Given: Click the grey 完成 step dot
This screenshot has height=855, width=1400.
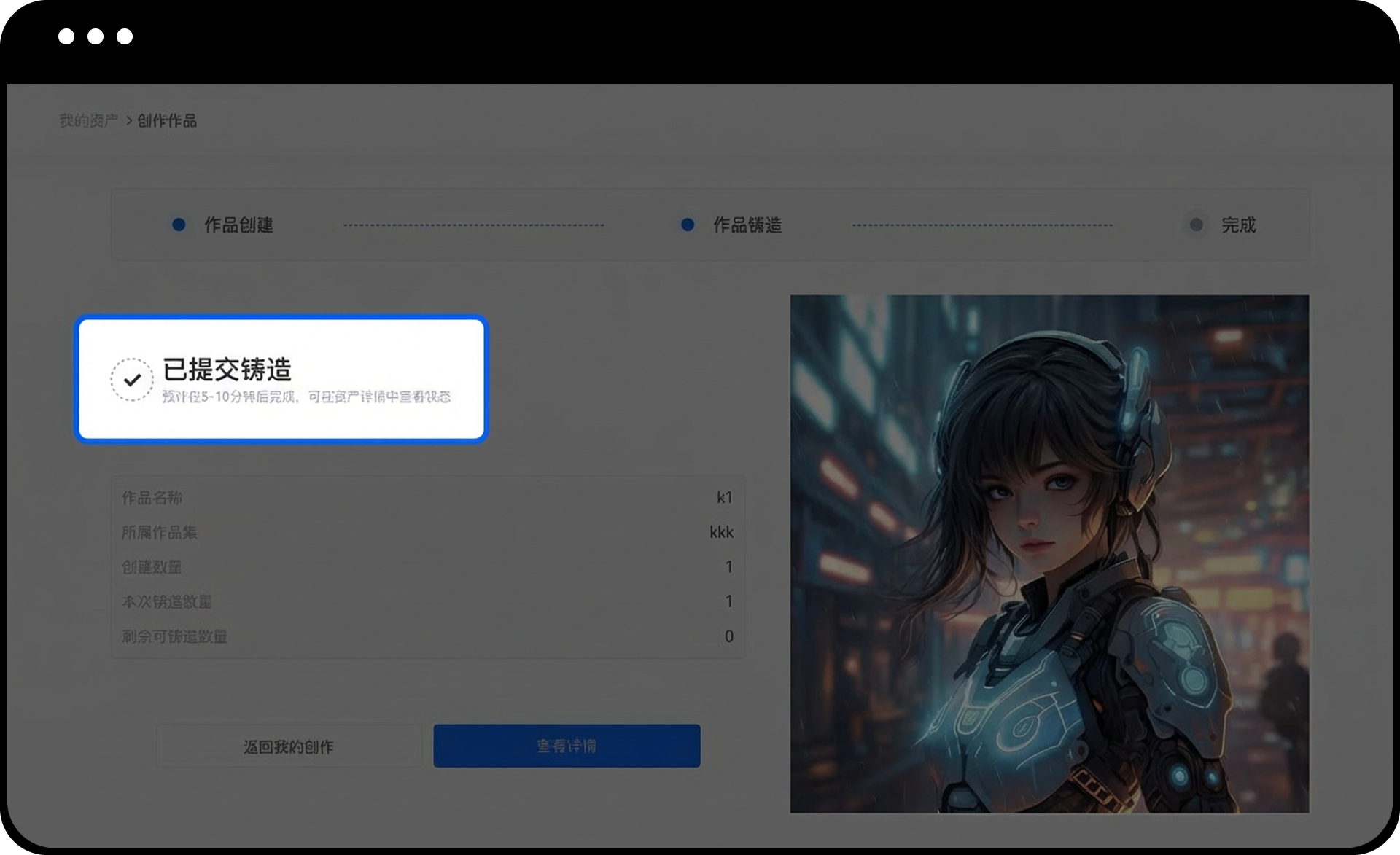Looking at the screenshot, I should click(1196, 225).
